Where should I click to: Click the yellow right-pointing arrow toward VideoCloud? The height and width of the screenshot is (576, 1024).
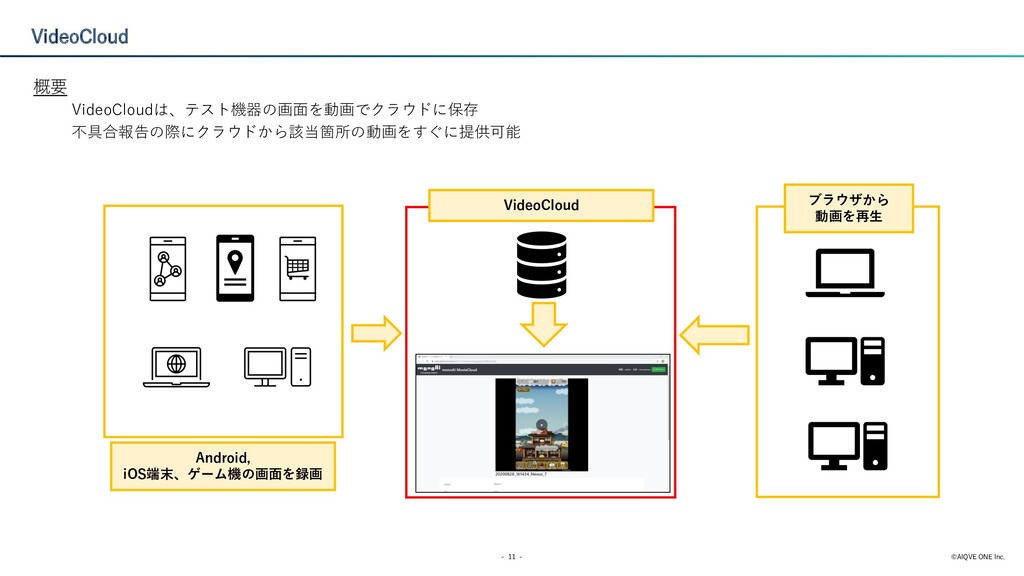pyautogui.click(x=377, y=334)
